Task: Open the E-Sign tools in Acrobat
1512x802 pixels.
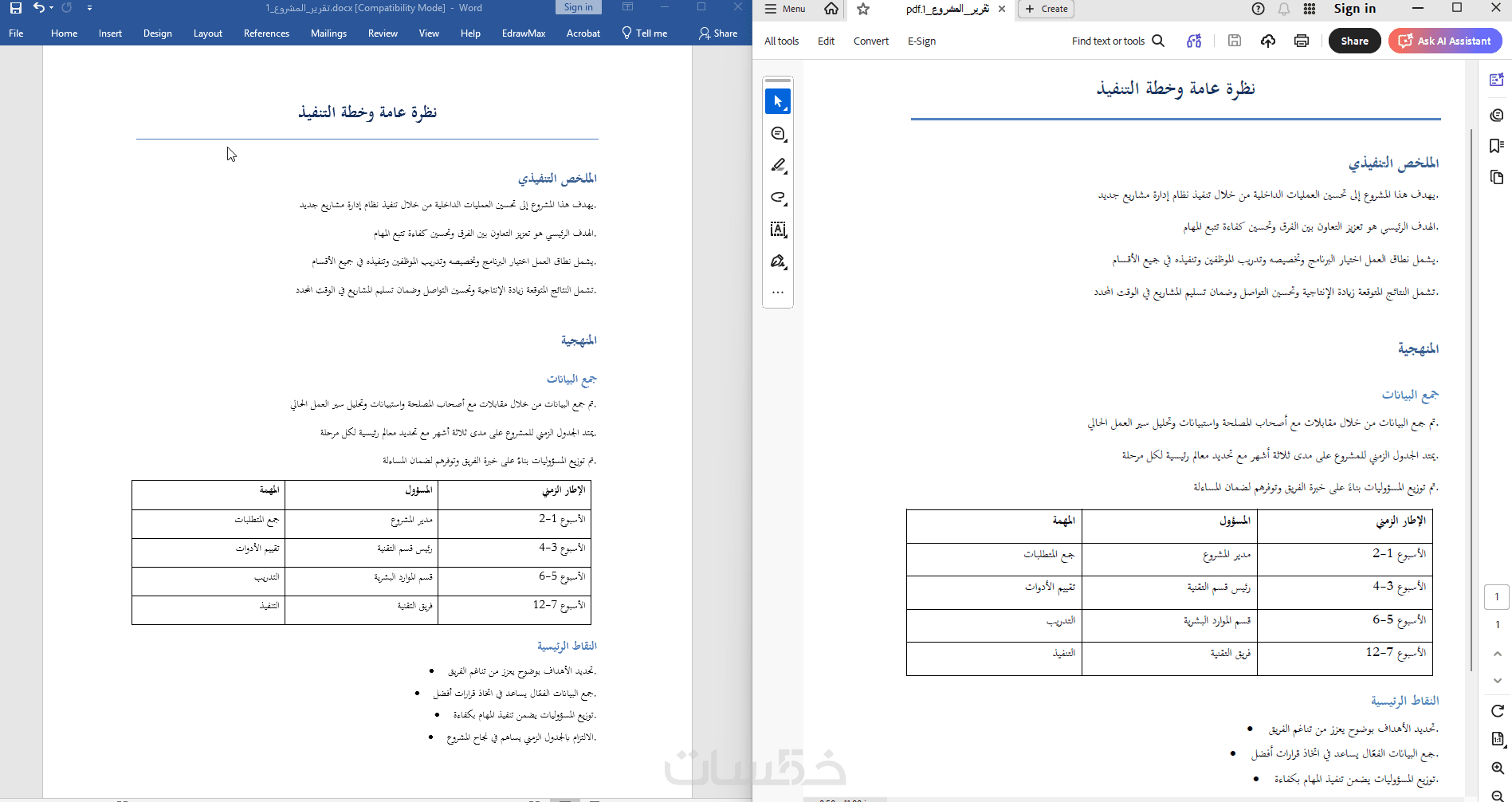Action: pos(921,41)
